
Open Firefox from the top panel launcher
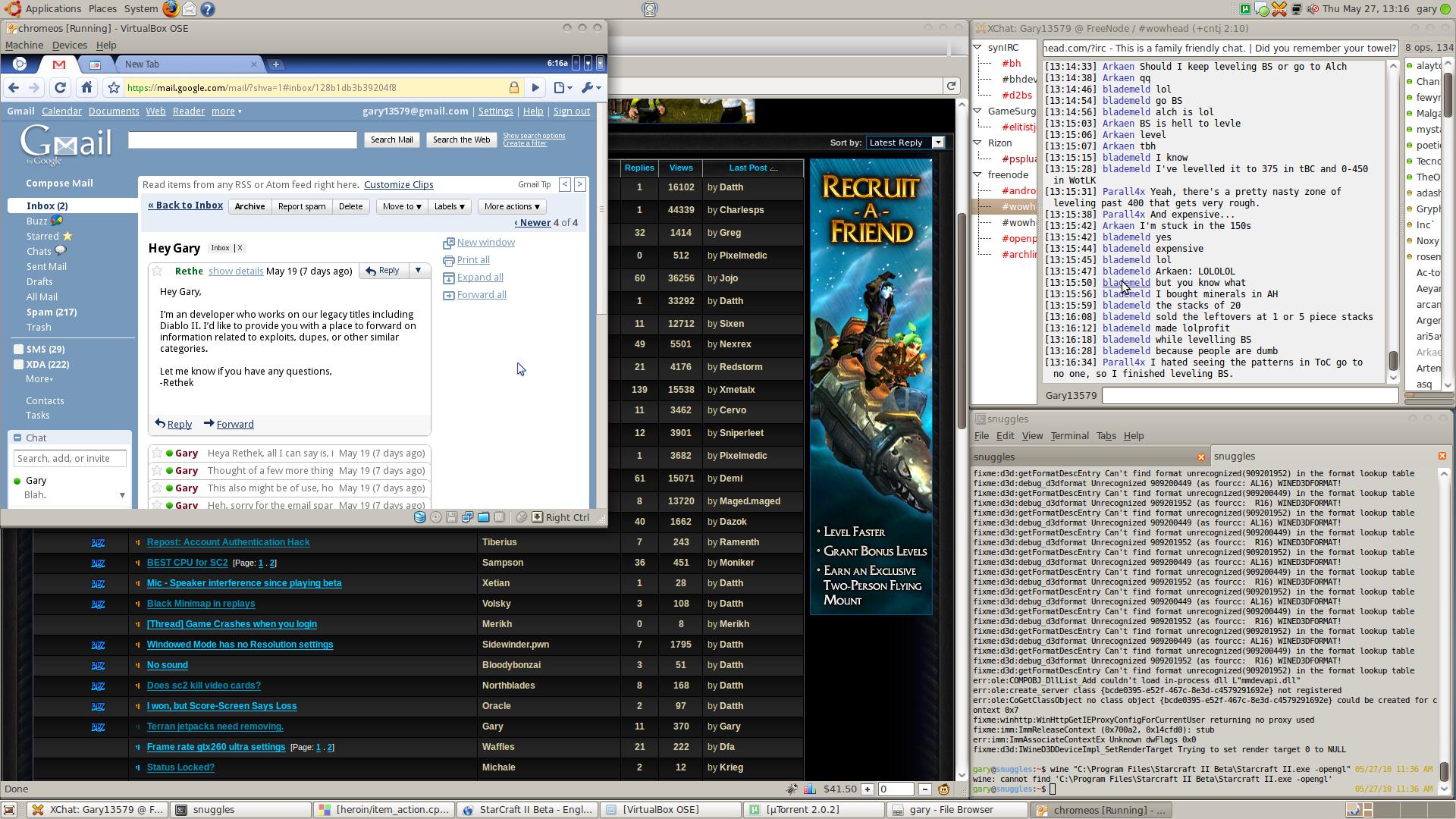[171, 9]
